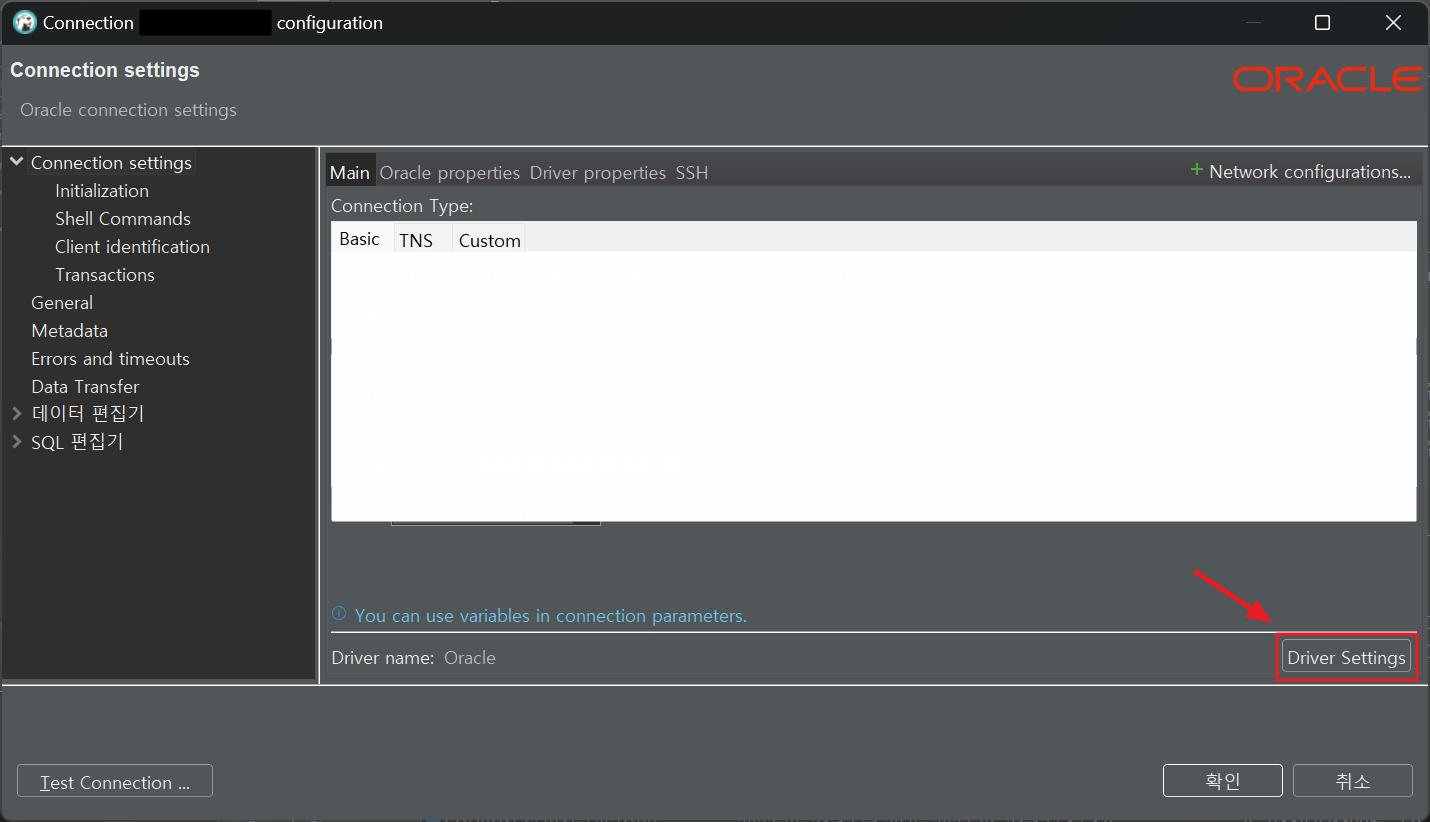Click the Driver name Oracle value text
The image size is (1430, 822).
pyautogui.click(x=470, y=657)
